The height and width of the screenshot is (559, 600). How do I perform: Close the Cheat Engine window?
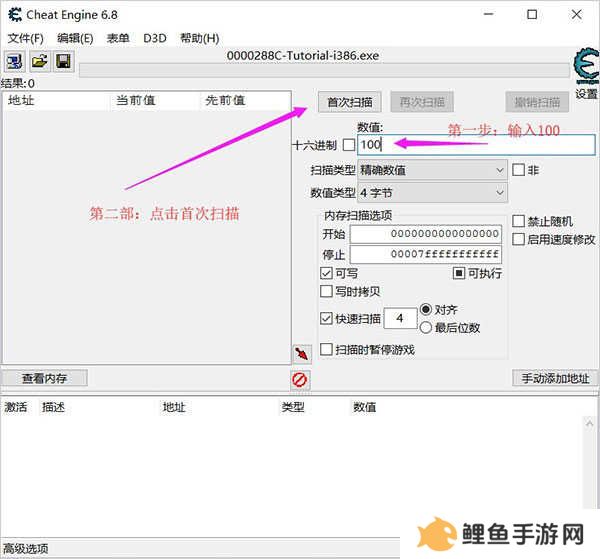(x=577, y=15)
